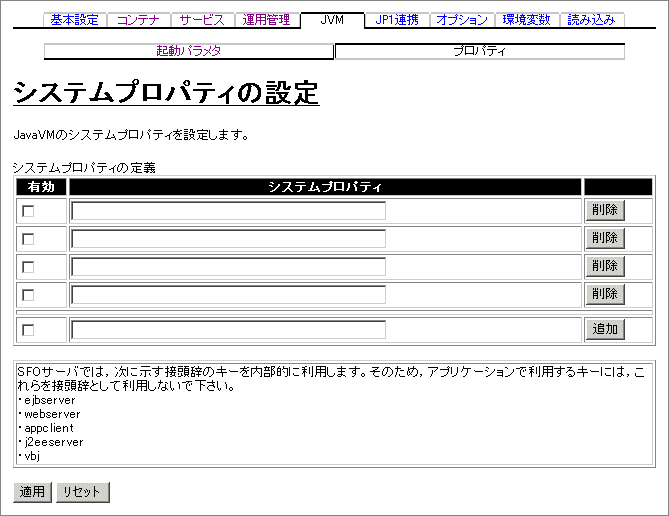The width and height of the screenshot is (669, 516).
Task: Click the vbj prefix text
Action: pyautogui.click(x=32, y=456)
